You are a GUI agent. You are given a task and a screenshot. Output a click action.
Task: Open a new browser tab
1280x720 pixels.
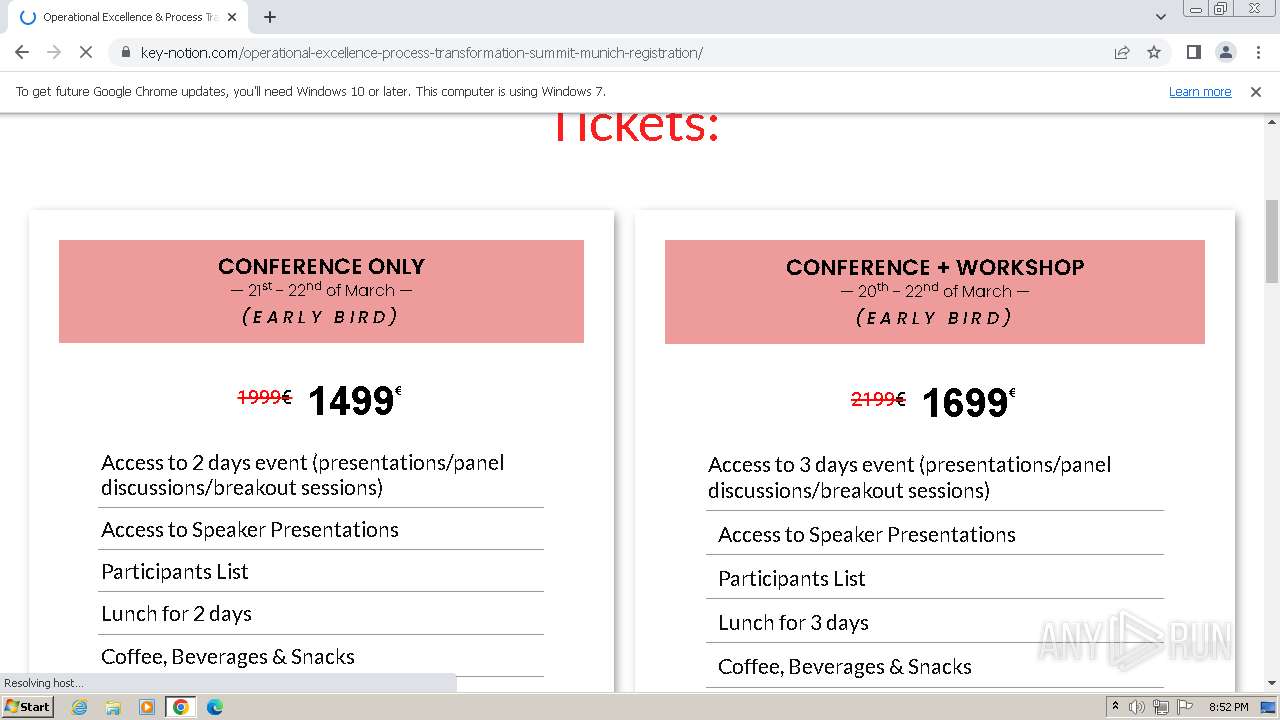[270, 17]
